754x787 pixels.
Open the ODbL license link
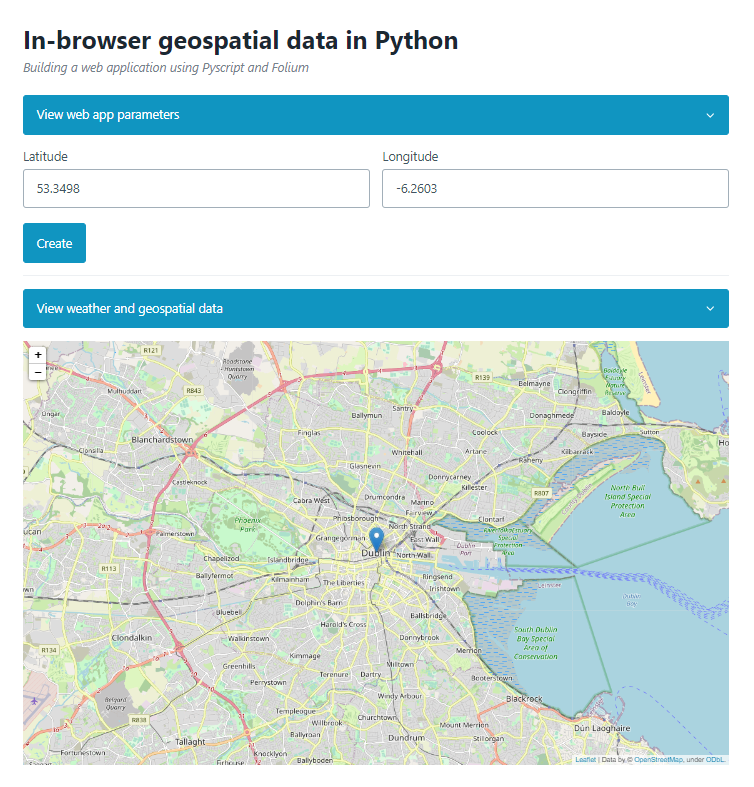(x=715, y=759)
